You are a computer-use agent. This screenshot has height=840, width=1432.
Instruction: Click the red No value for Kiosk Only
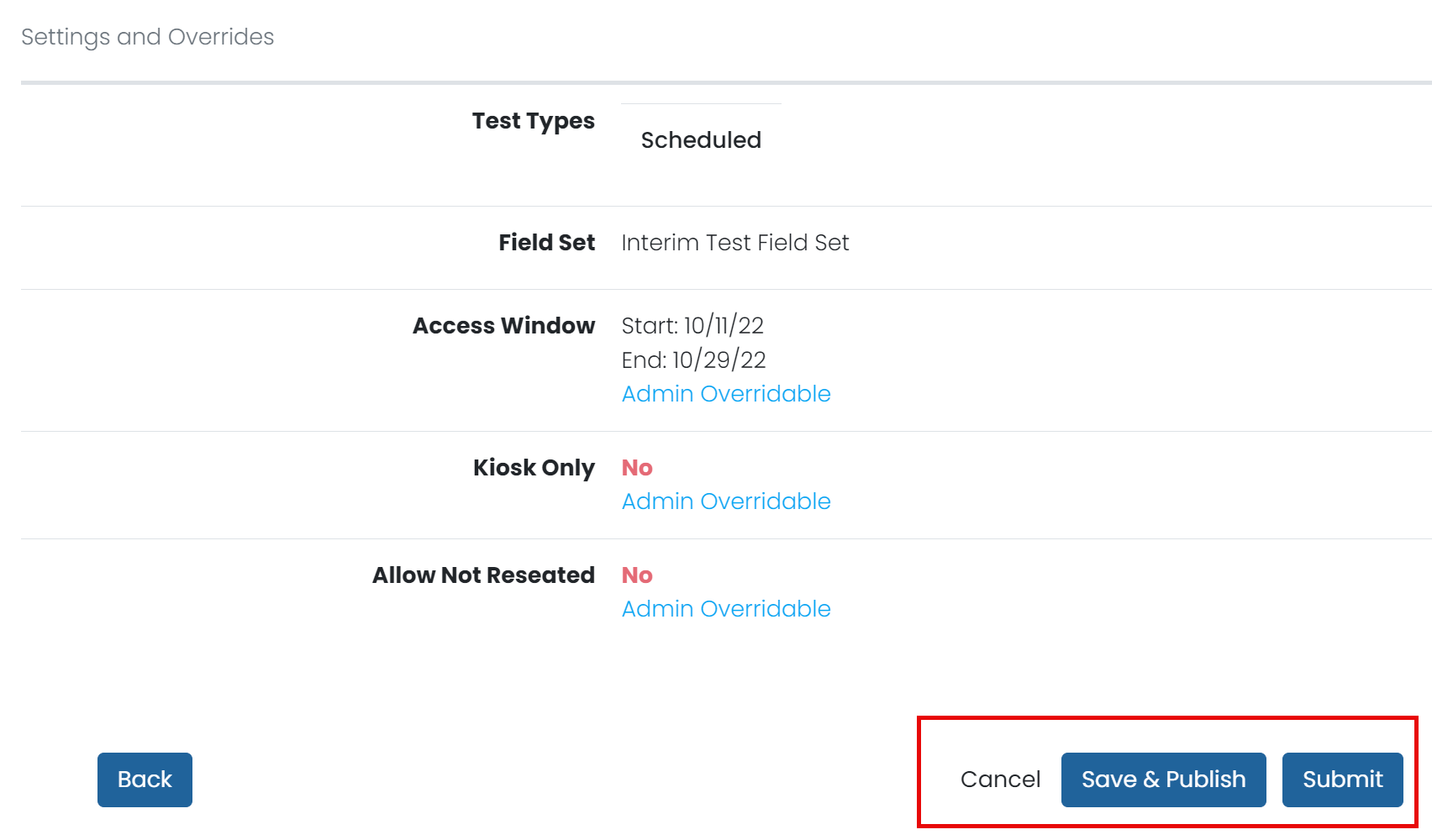tap(637, 468)
